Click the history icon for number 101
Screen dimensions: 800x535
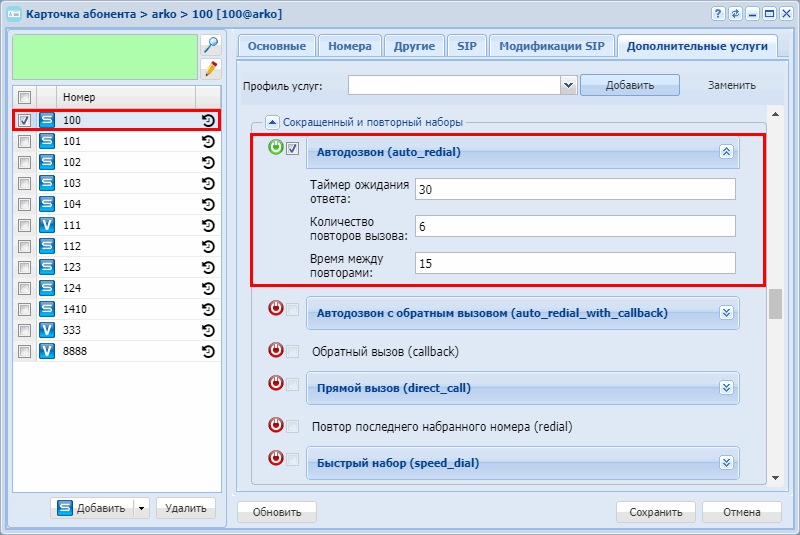pos(208,141)
